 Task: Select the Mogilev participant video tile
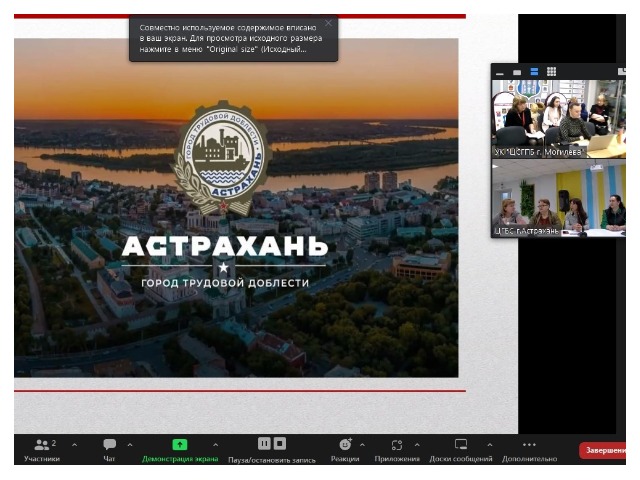(558, 119)
